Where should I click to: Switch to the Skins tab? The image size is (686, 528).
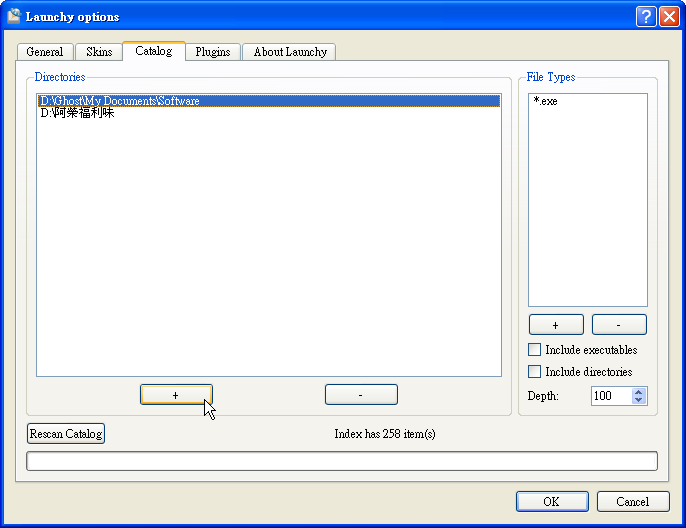[99, 52]
